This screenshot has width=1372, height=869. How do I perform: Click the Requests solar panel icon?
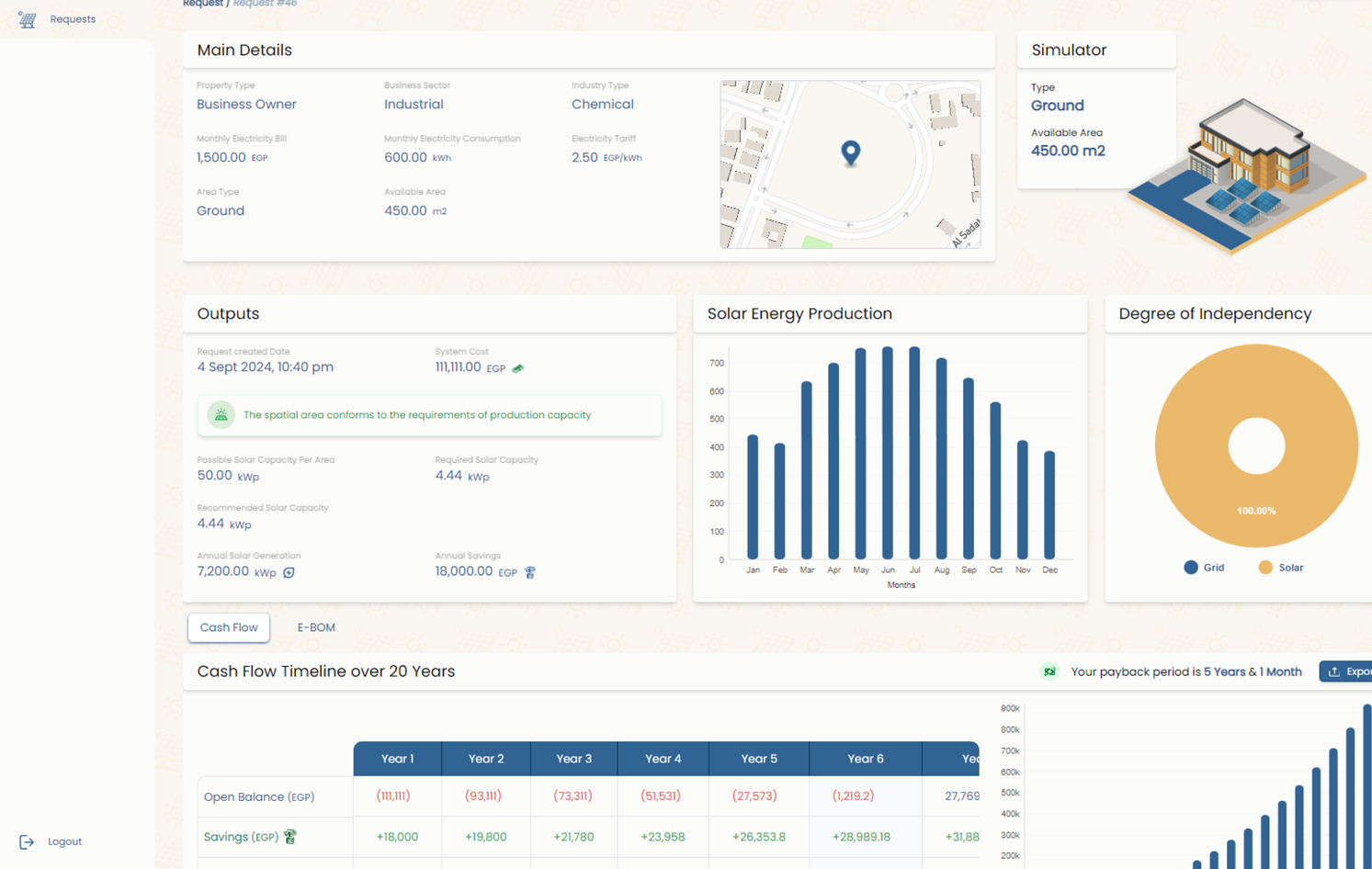point(27,19)
